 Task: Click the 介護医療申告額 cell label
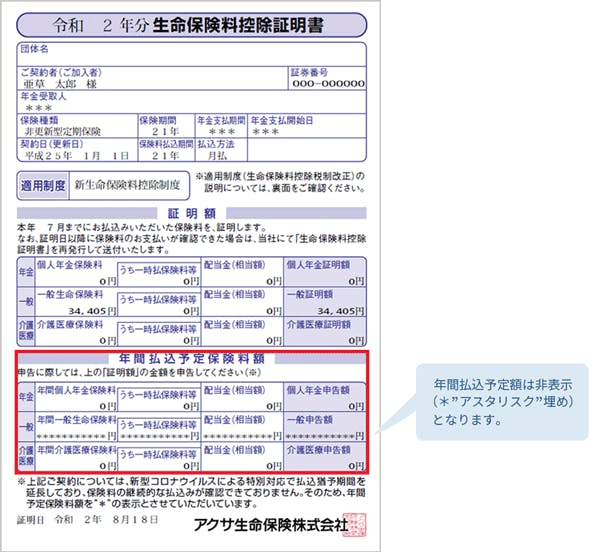(319, 450)
